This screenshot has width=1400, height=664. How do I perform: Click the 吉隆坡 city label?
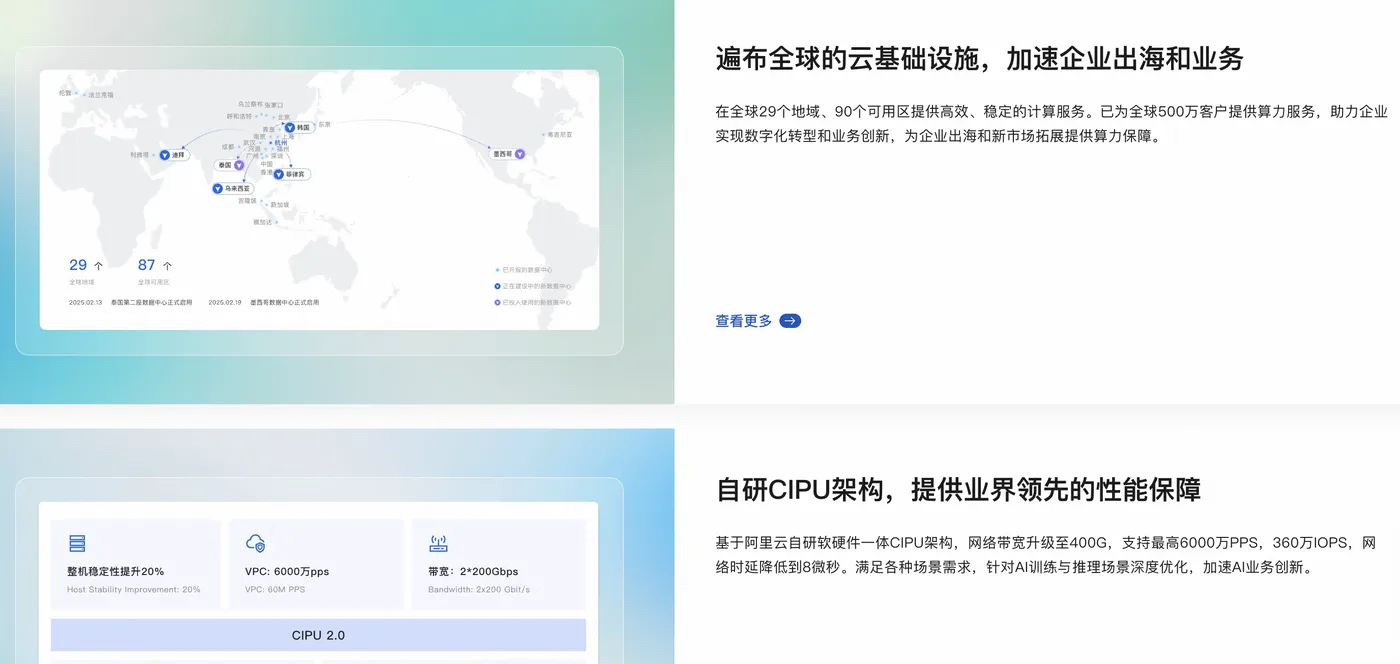[247, 201]
